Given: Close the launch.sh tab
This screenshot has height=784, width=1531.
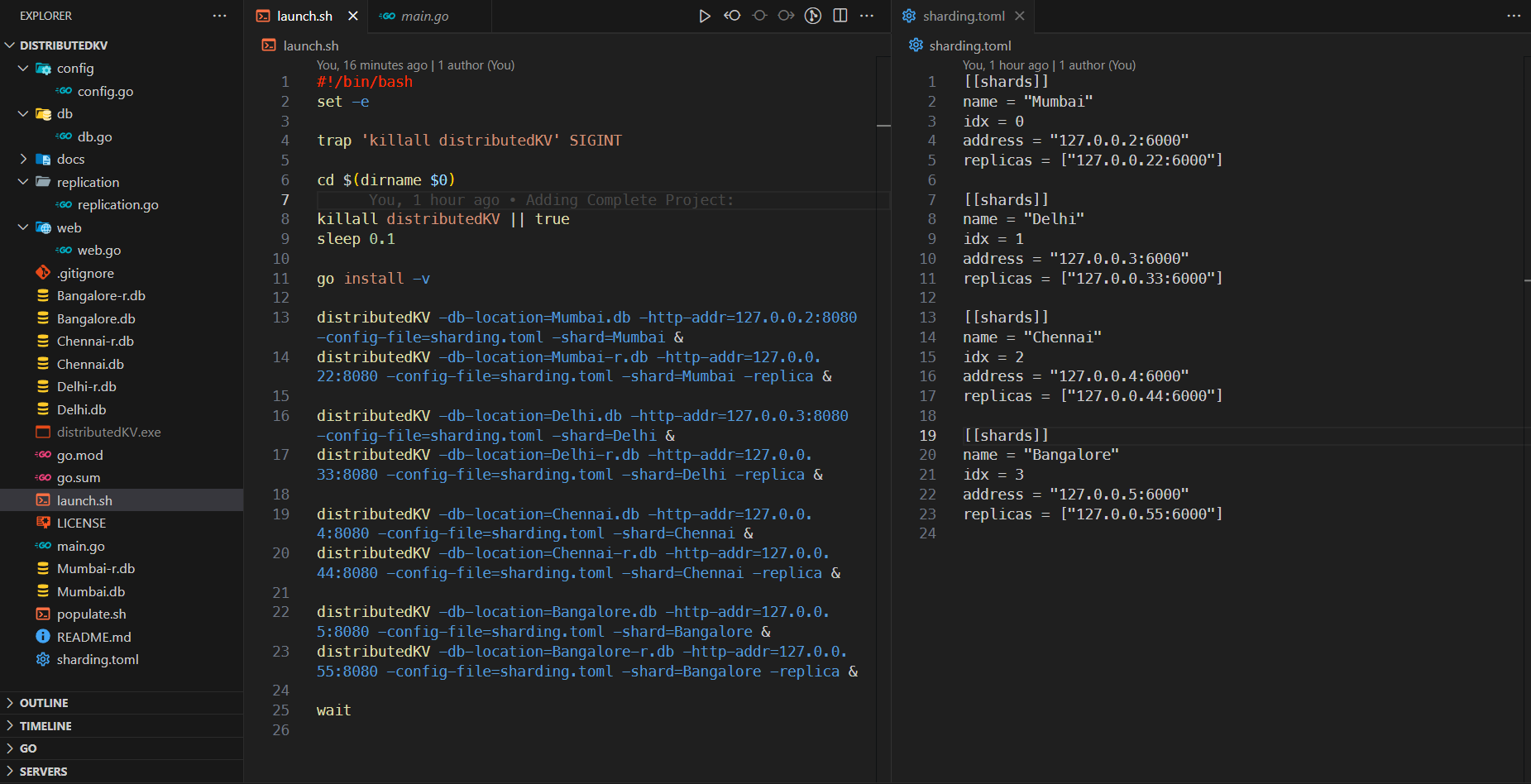Looking at the screenshot, I should pos(353,16).
